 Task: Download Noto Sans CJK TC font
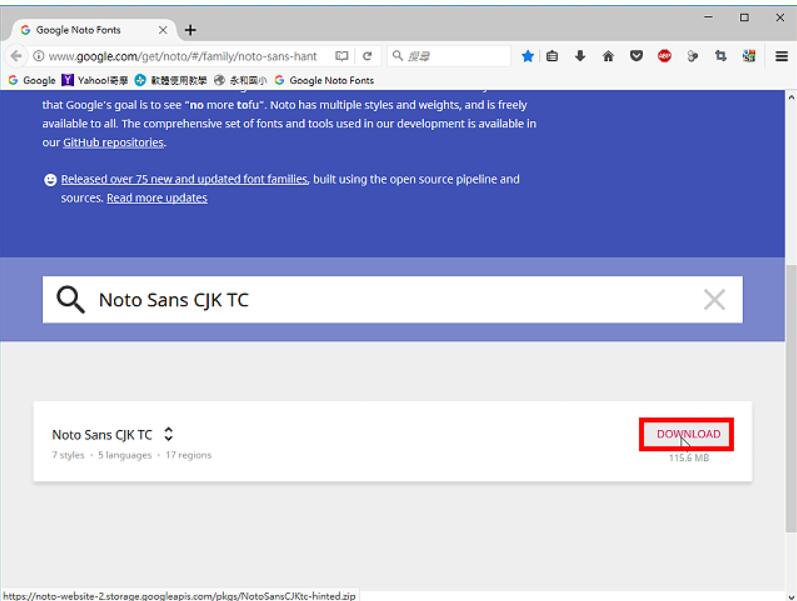click(688, 434)
